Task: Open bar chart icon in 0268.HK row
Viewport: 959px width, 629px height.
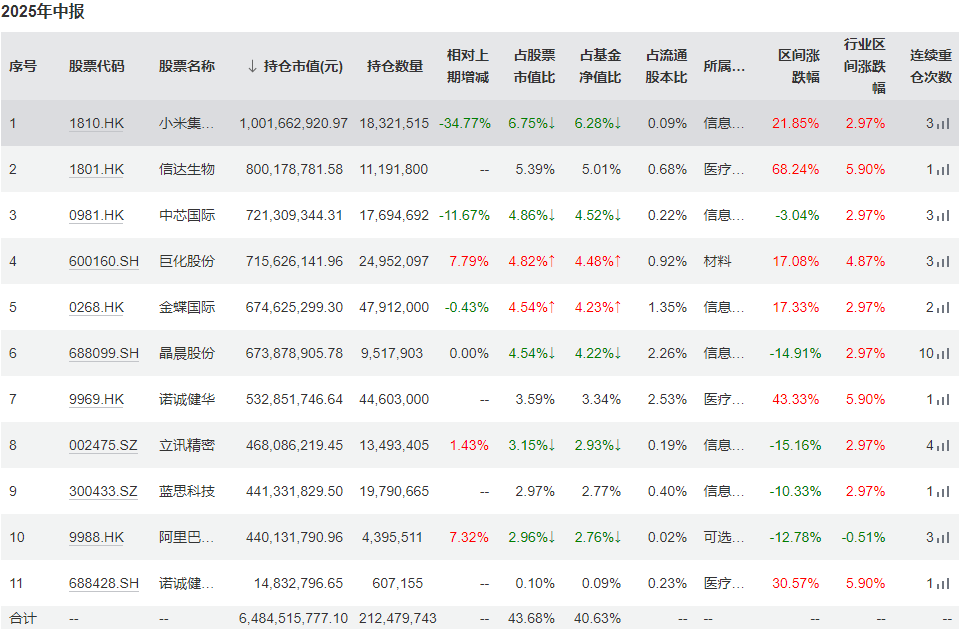Action: (944, 307)
